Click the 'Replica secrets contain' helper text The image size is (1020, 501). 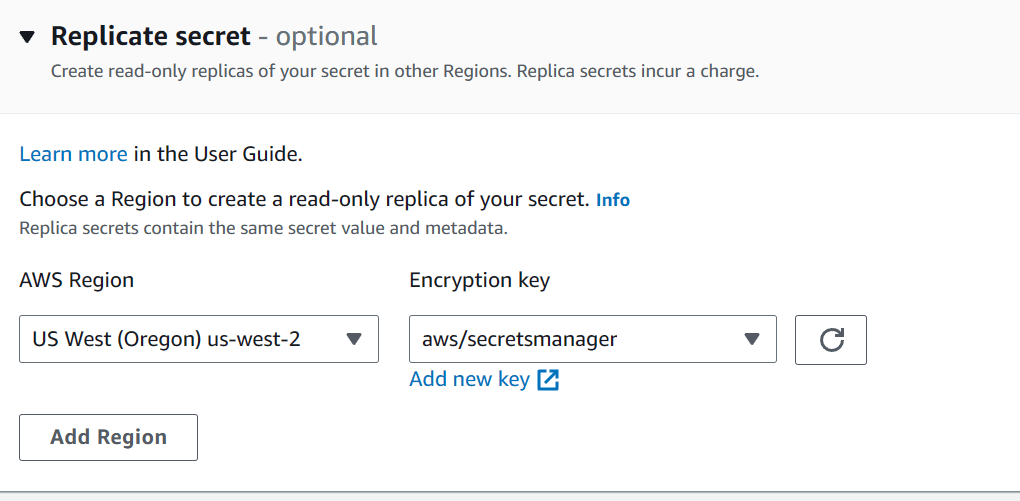263,228
